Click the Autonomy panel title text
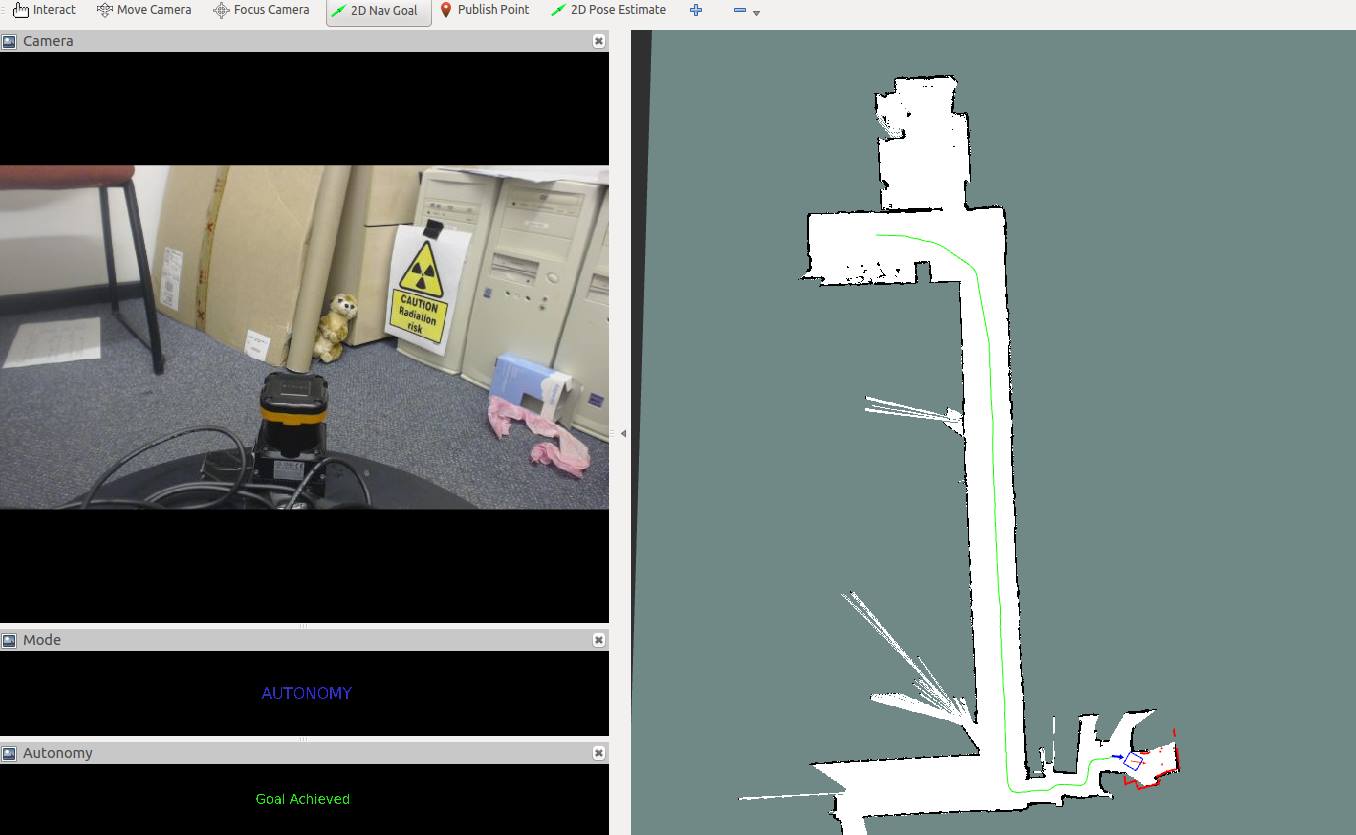The width and height of the screenshot is (1356, 835). pyautogui.click(x=58, y=753)
